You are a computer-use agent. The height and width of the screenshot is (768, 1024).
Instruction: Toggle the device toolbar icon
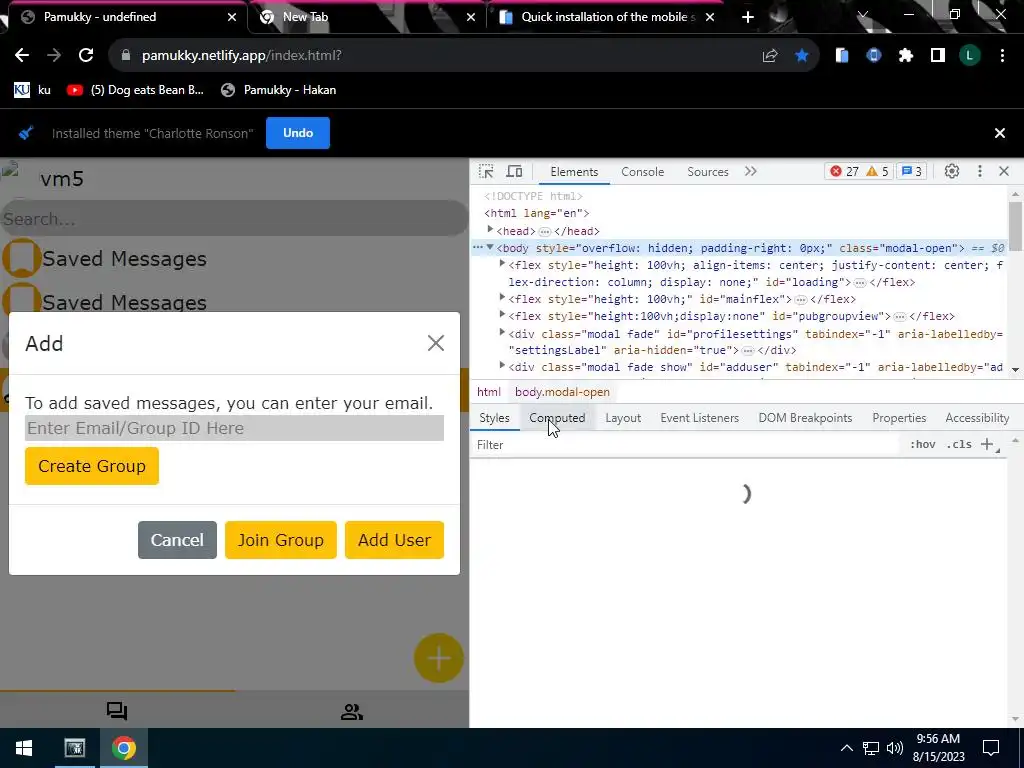(515, 171)
